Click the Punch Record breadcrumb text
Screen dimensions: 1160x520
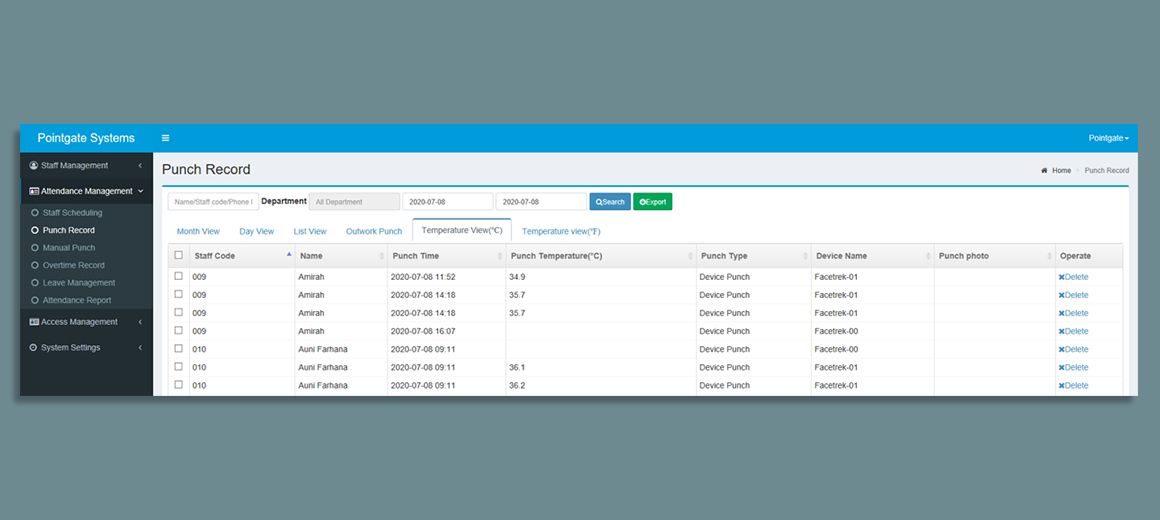[x=1107, y=171]
